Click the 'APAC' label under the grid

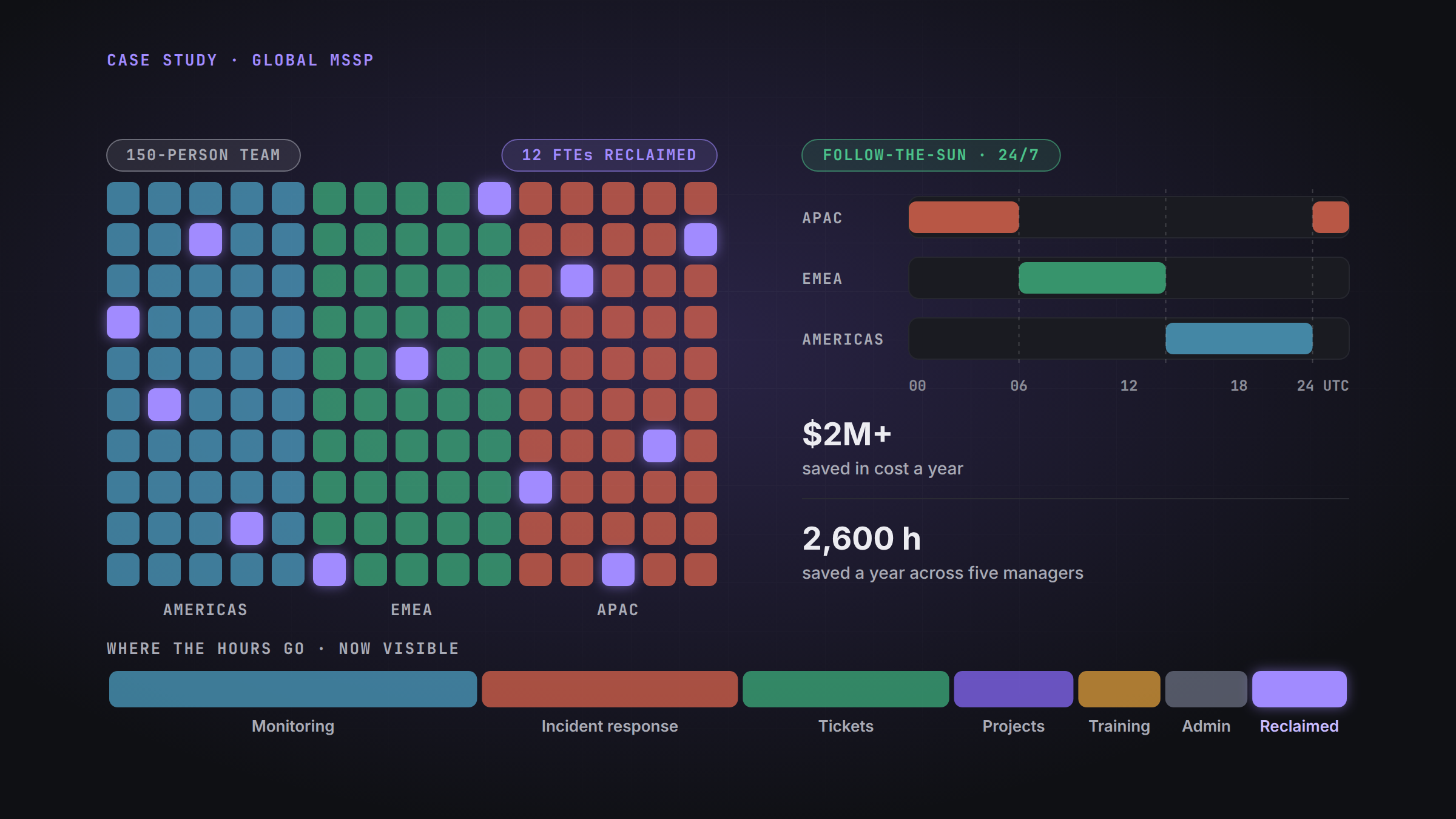click(x=618, y=610)
